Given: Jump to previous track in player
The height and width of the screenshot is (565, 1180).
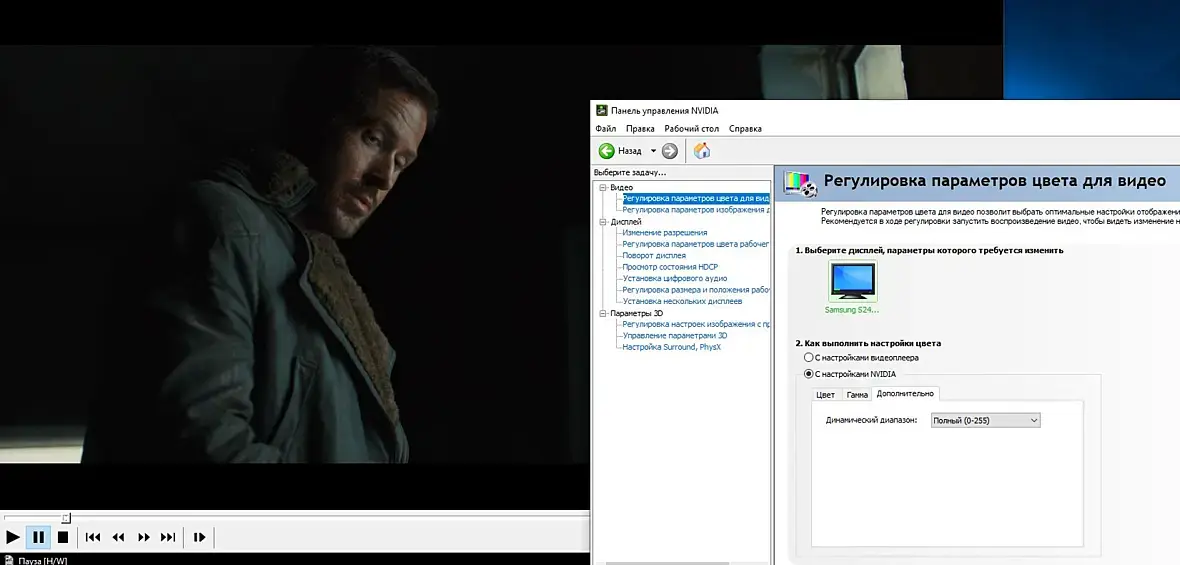Looking at the screenshot, I should click(x=93, y=537).
